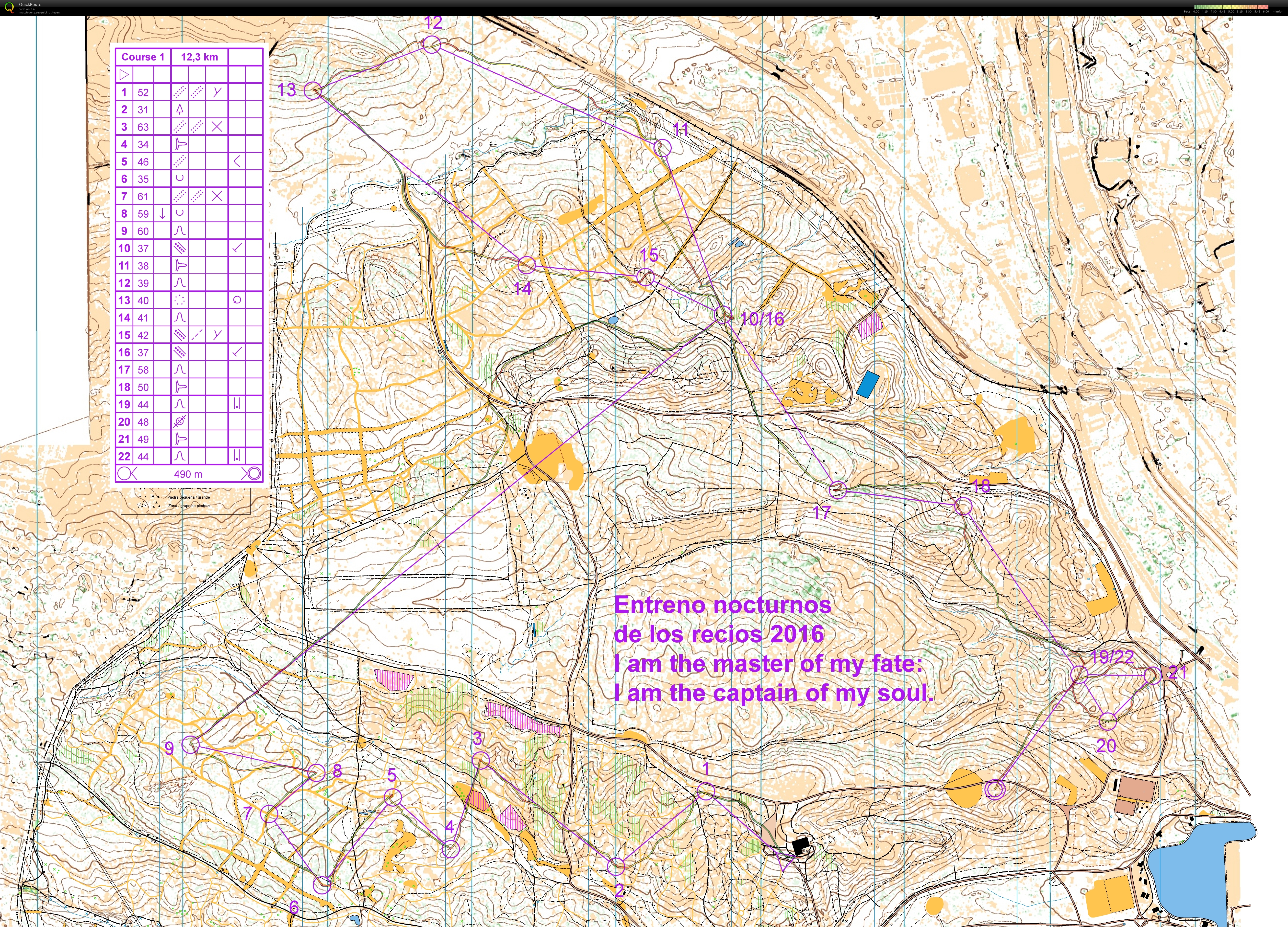Click the QuickRoute title text

point(30,5)
